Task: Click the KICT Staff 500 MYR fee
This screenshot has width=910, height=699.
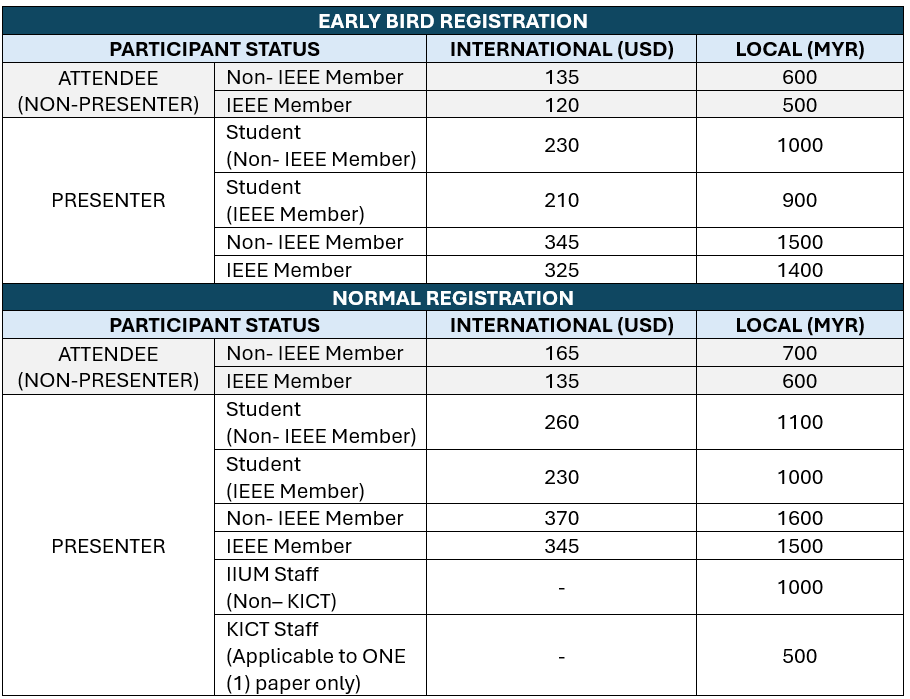Action: click(799, 656)
